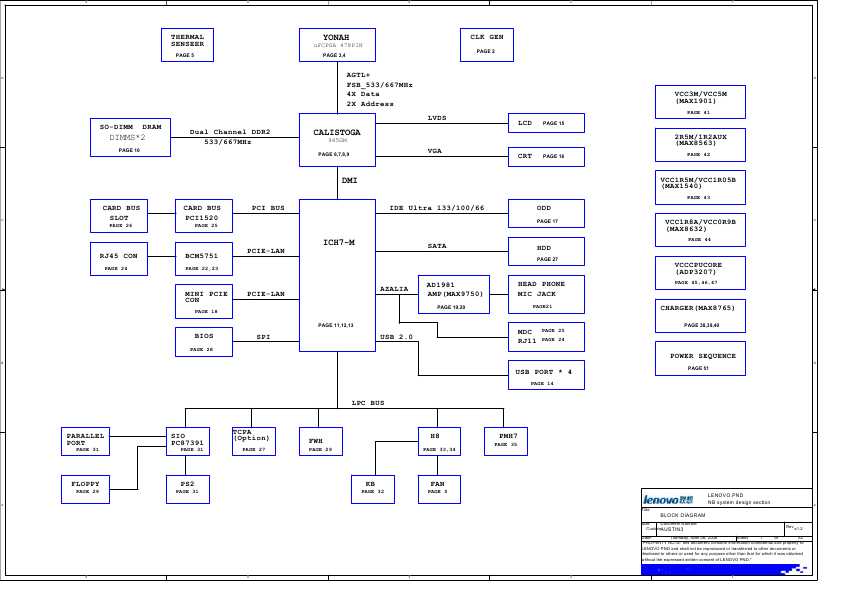The width and height of the screenshot is (842, 595).
Task: Select the CARD BUS SLOT block
Action: [119, 216]
